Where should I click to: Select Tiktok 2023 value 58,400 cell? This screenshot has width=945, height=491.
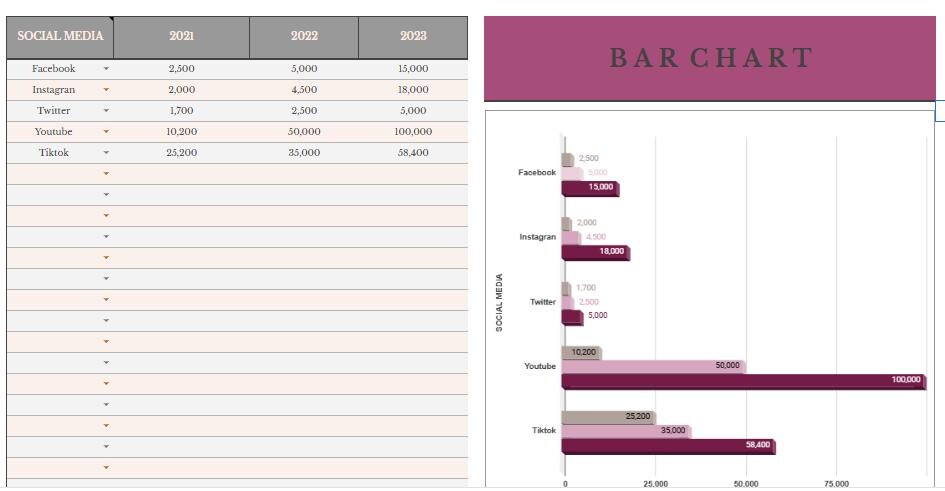413,153
